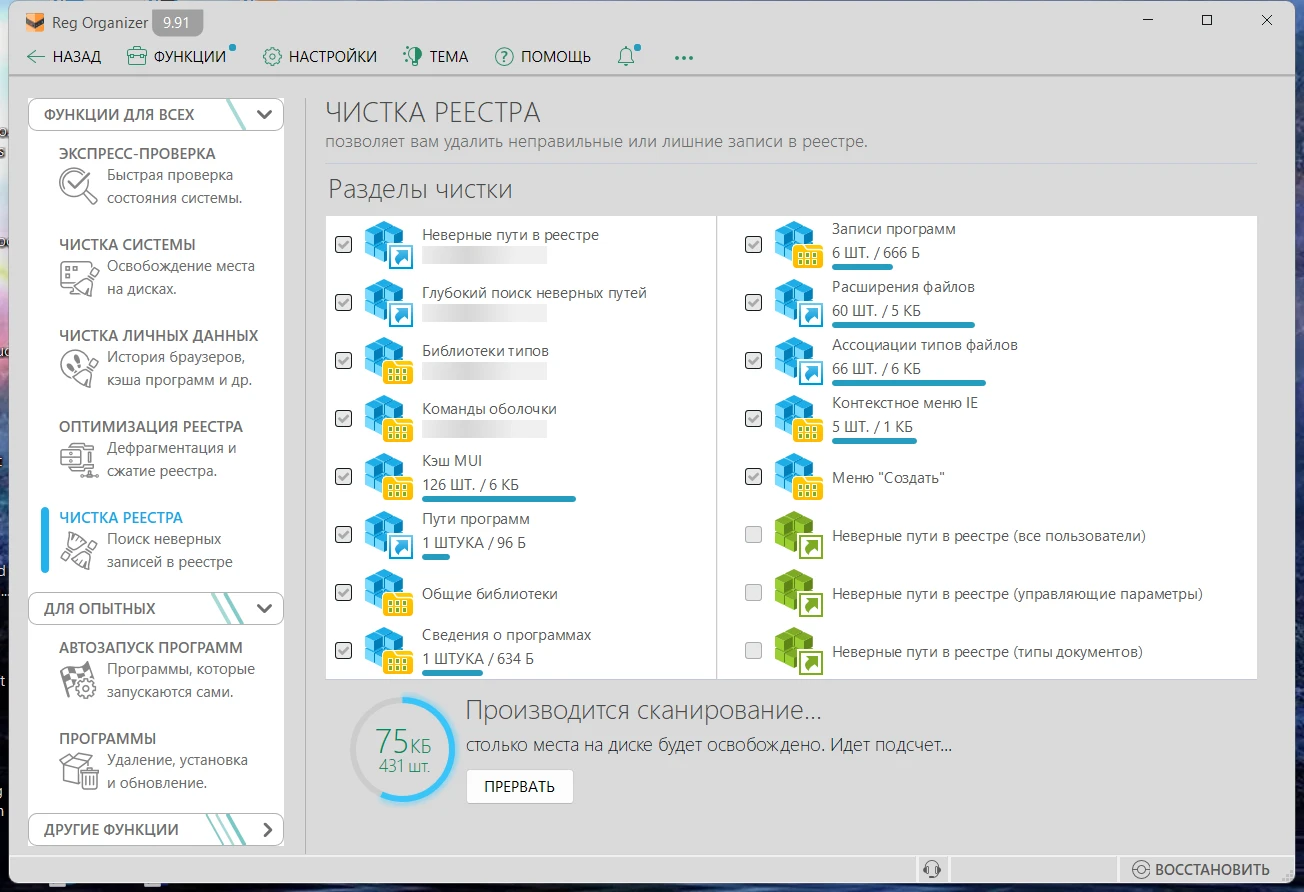The image size is (1304, 892).
Task: Click the ВОССТАНОВИТЬ button
Action: click(x=1201, y=869)
